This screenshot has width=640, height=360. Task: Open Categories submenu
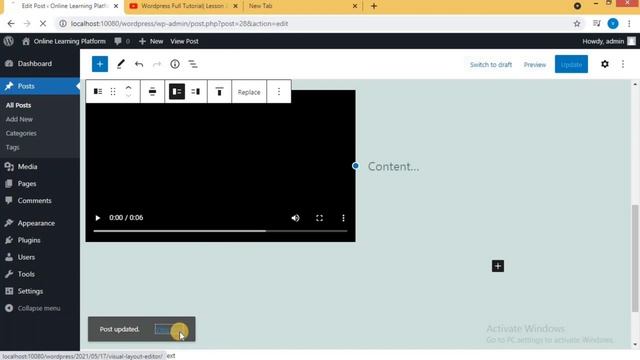tap(21, 133)
